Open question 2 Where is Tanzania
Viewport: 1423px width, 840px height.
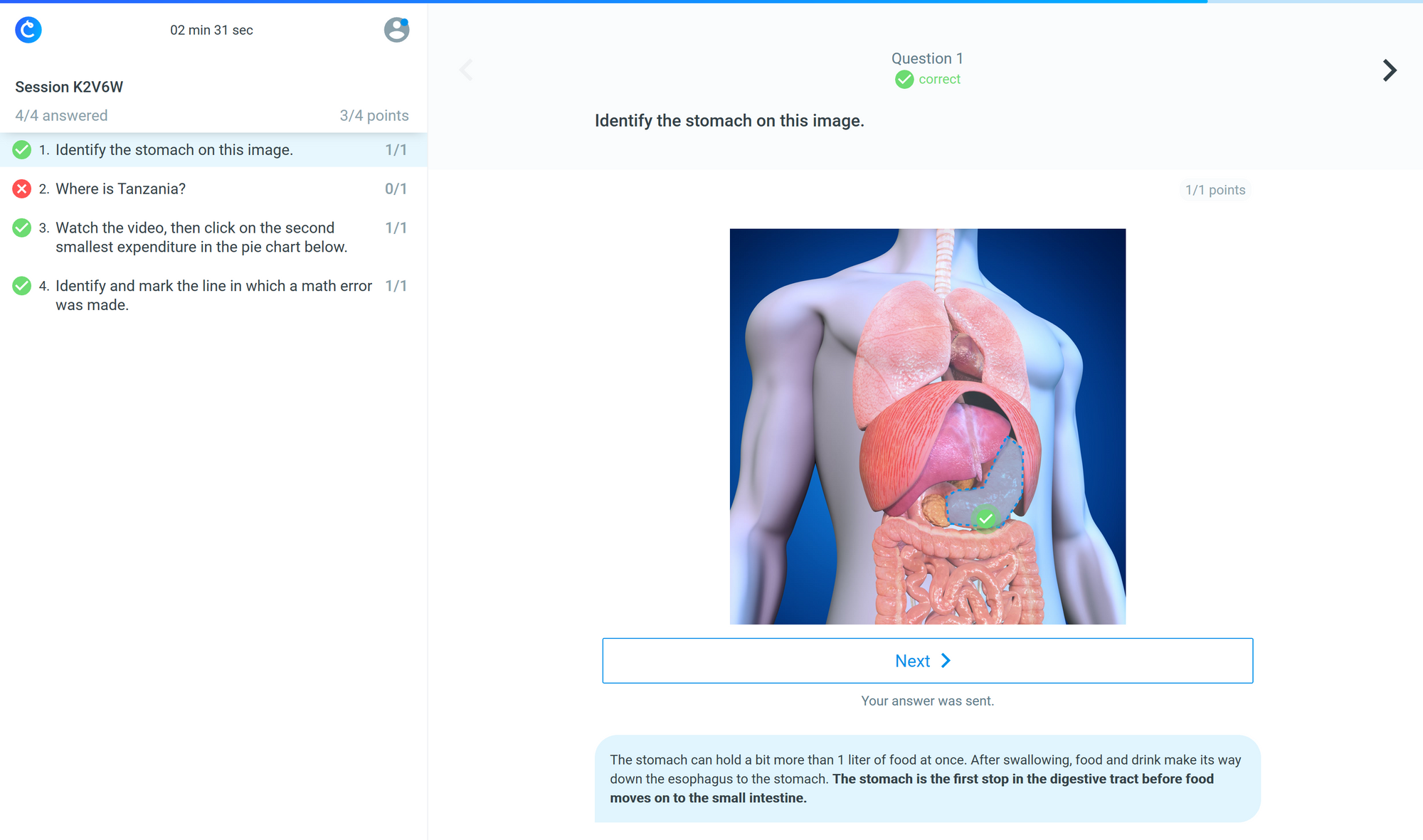[121, 188]
